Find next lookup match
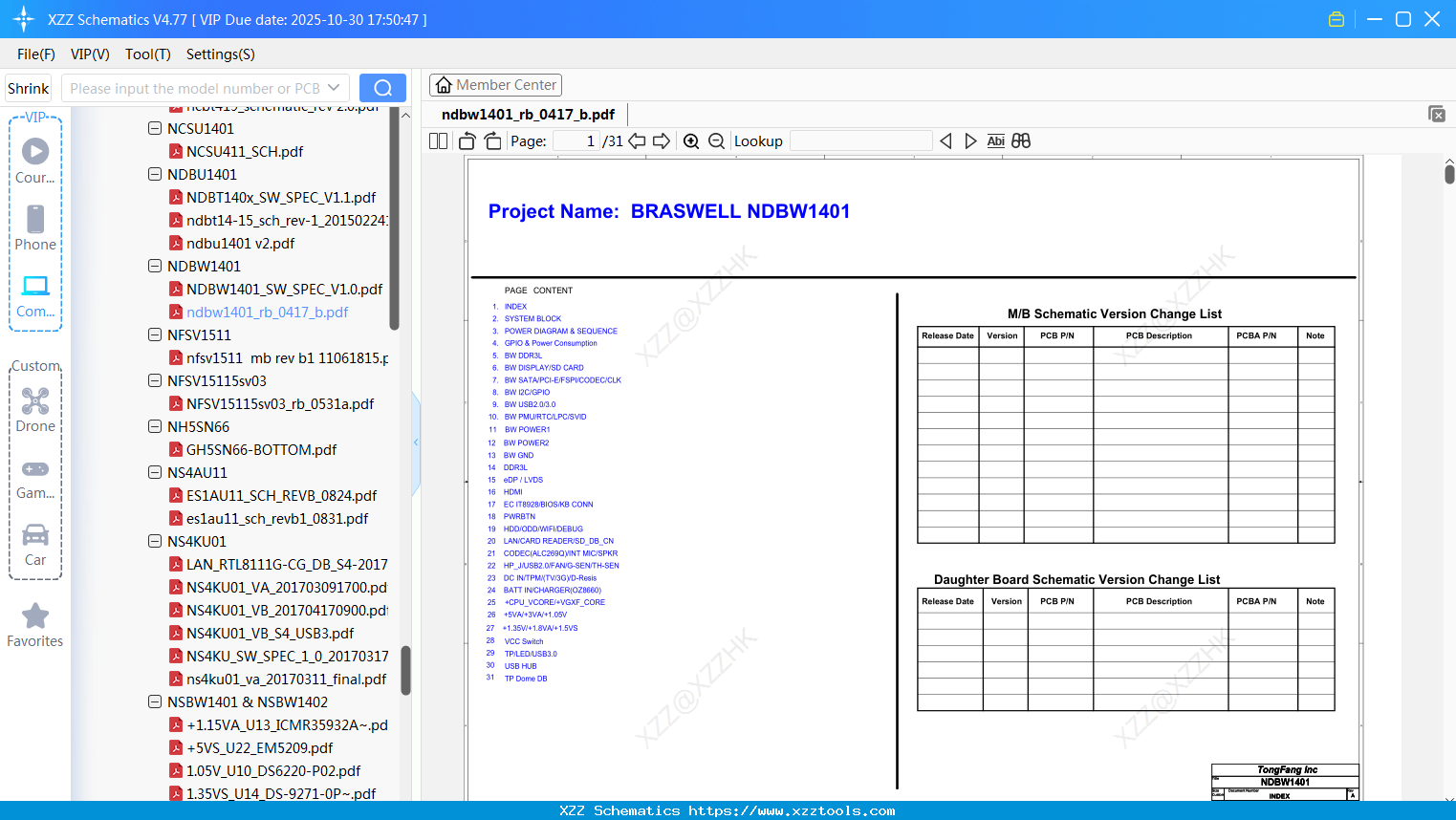The height and width of the screenshot is (820, 1456). (970, 141)
